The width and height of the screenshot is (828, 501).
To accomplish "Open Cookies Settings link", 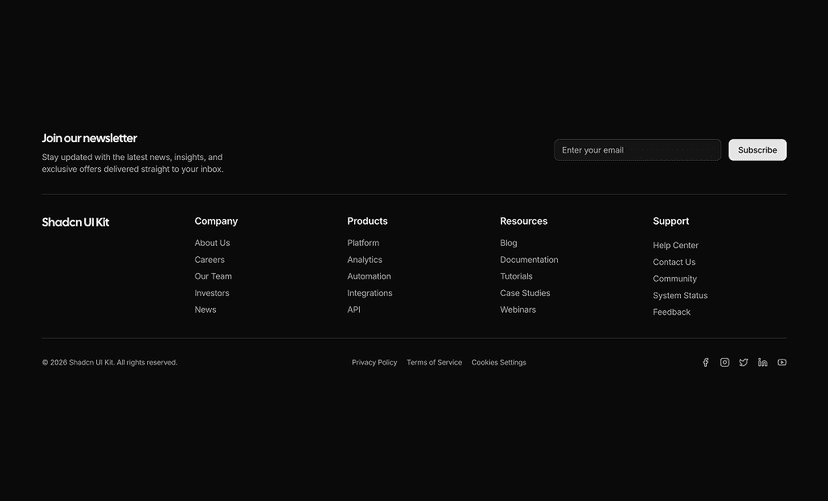I will coord(499,363).
